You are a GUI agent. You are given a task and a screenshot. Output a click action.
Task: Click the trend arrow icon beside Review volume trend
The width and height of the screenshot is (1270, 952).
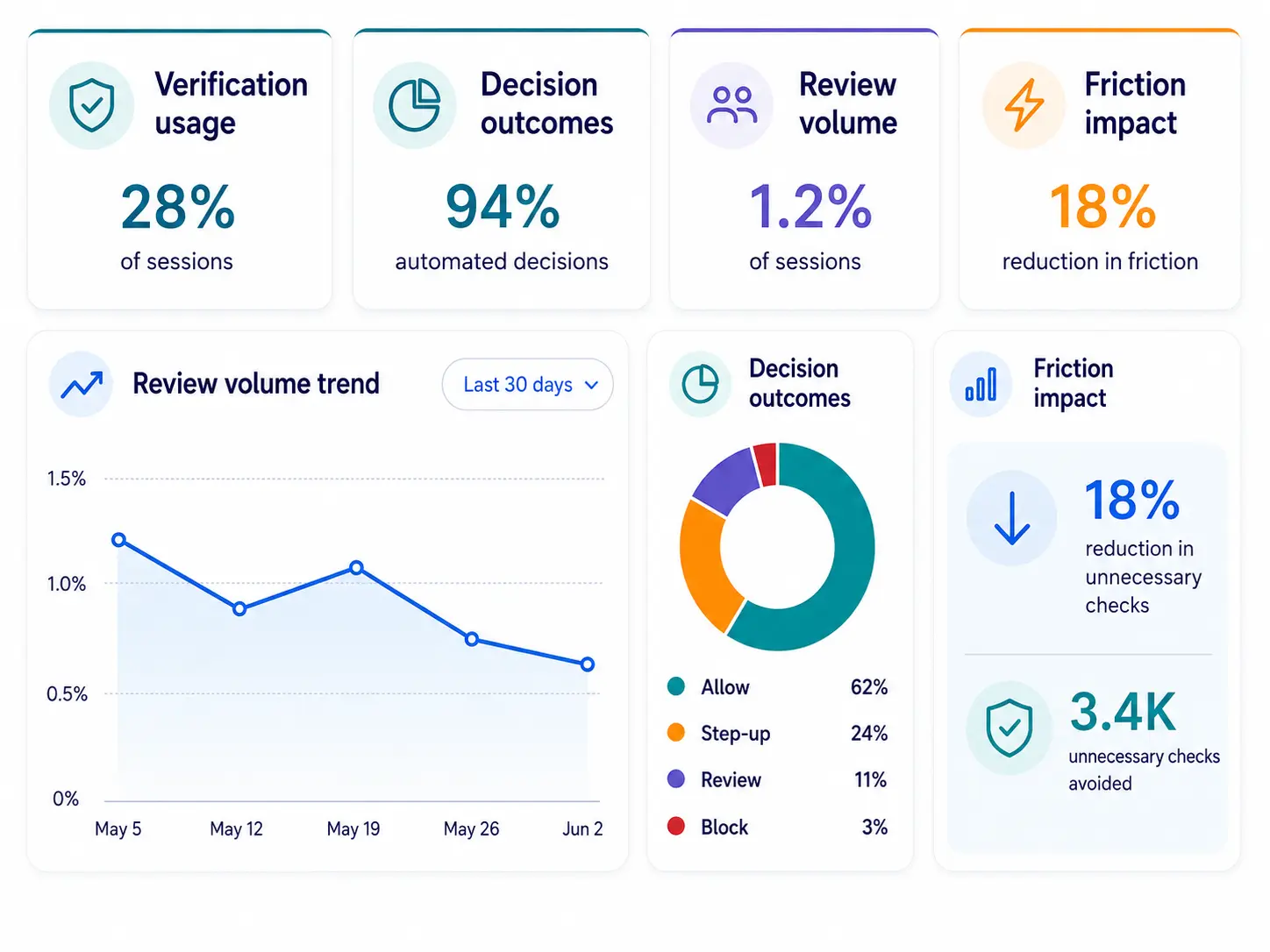pyautogui.click(x=82, y=384)
